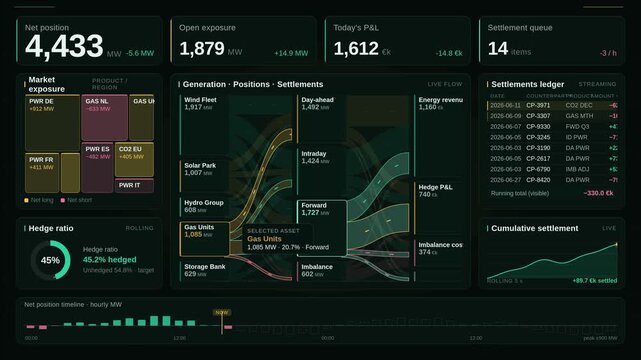Click the NOW marker on the timeline
641x360 pixels.
[x=222, y=313]
